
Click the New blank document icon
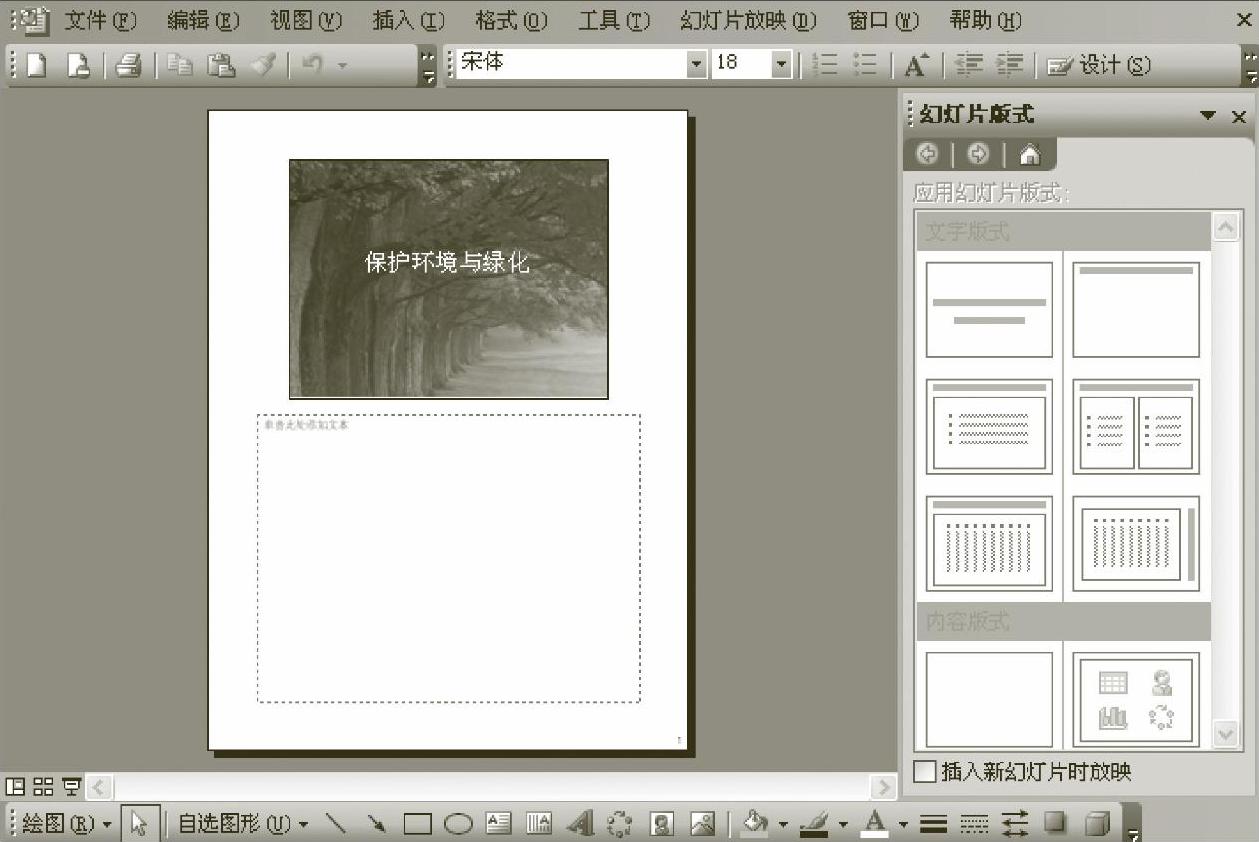click(x=36, y=65)
